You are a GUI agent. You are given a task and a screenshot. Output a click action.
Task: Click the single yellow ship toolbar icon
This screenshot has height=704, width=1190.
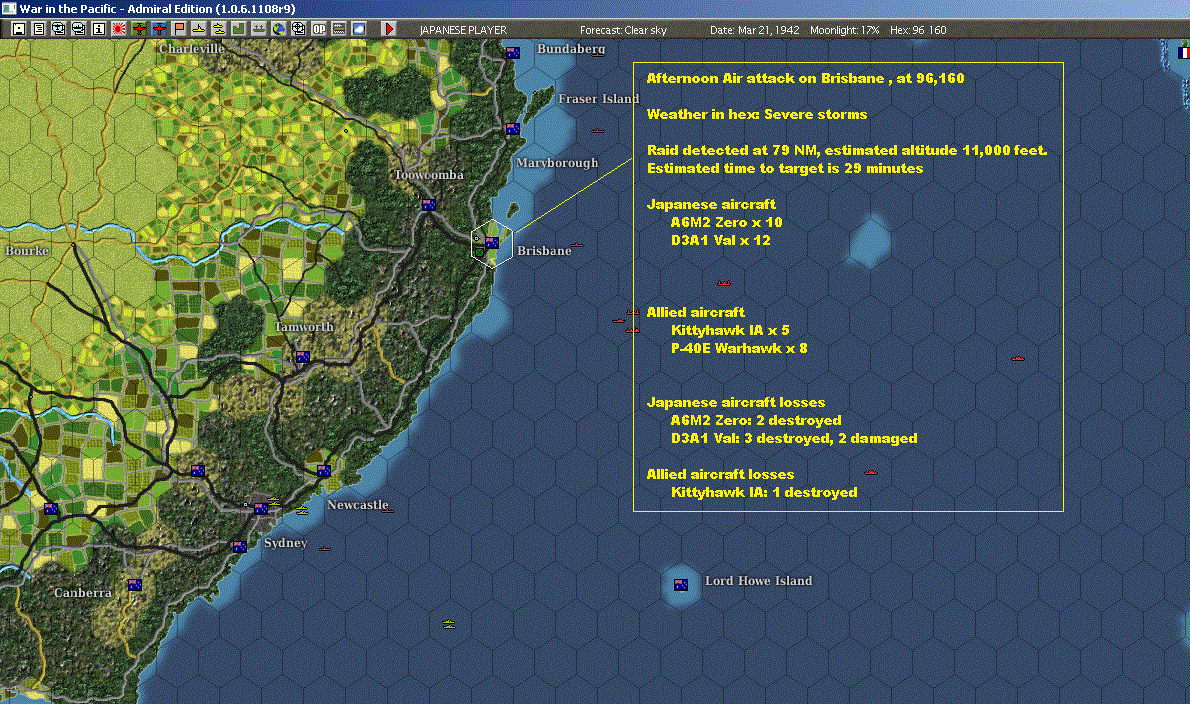pos(199,29)
